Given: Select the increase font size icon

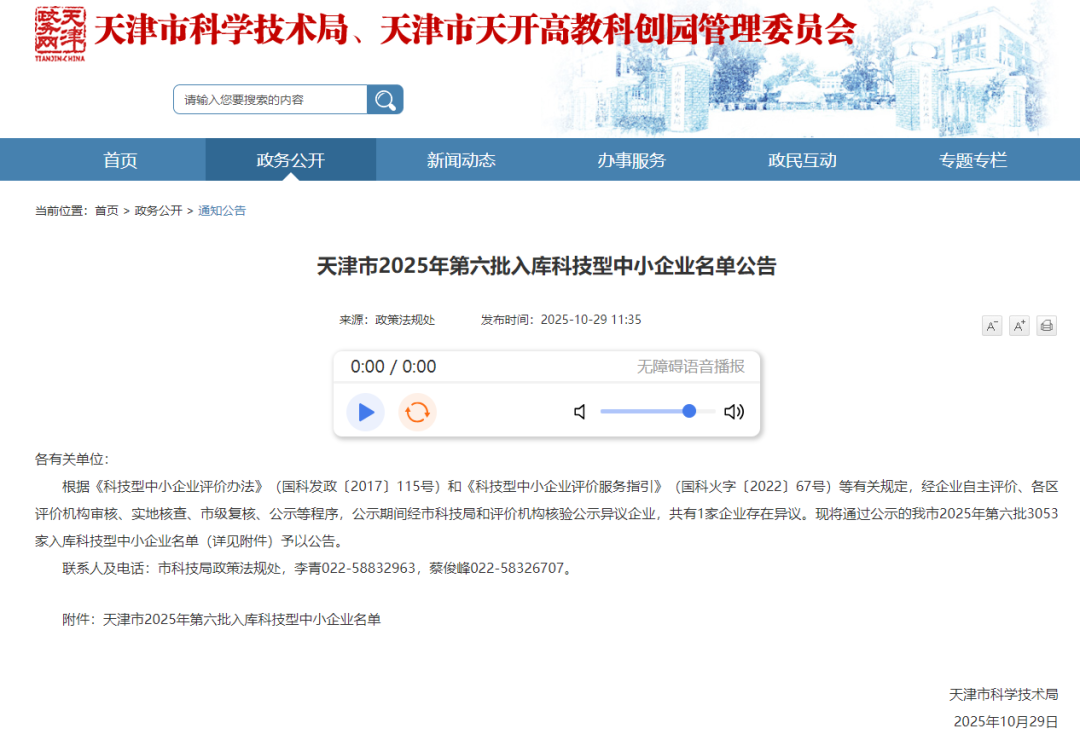Looking at the screenshot, I should (x=1019, y=325).
